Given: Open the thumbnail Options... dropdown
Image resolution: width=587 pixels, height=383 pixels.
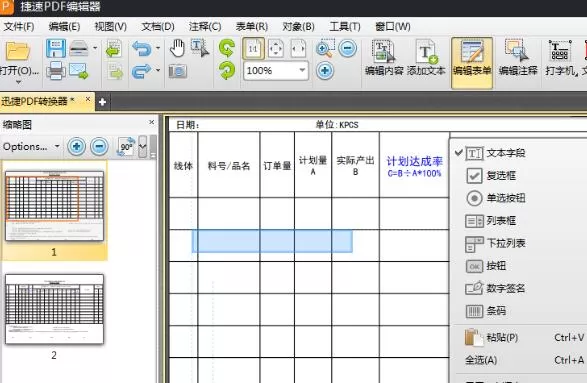Looking at the screenshot, I should (31, 146).
